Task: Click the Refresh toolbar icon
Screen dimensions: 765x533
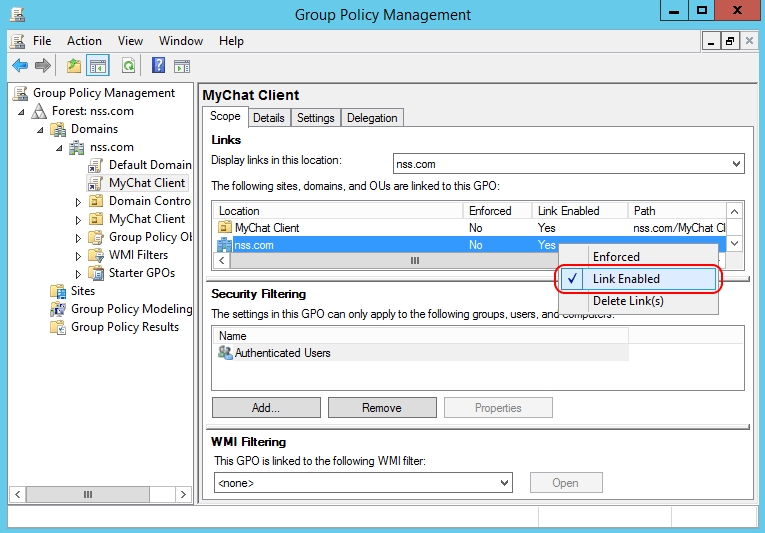Action: click(128, 66)
